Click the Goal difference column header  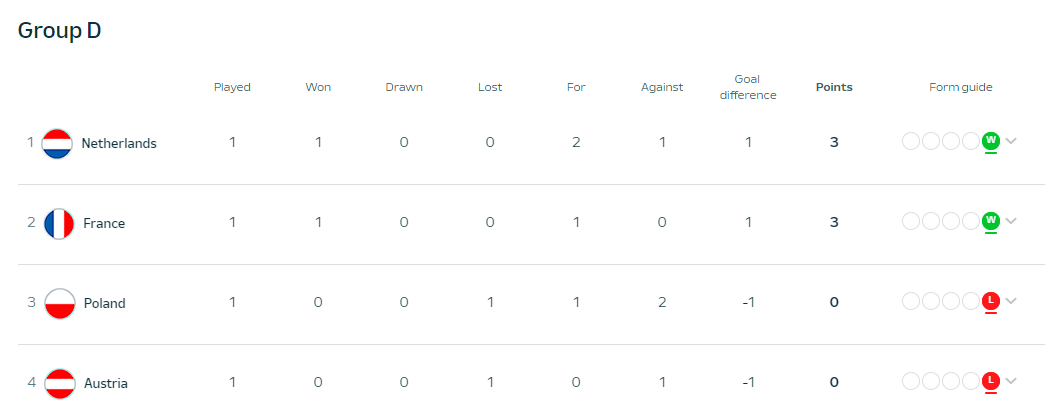point(748,87)
